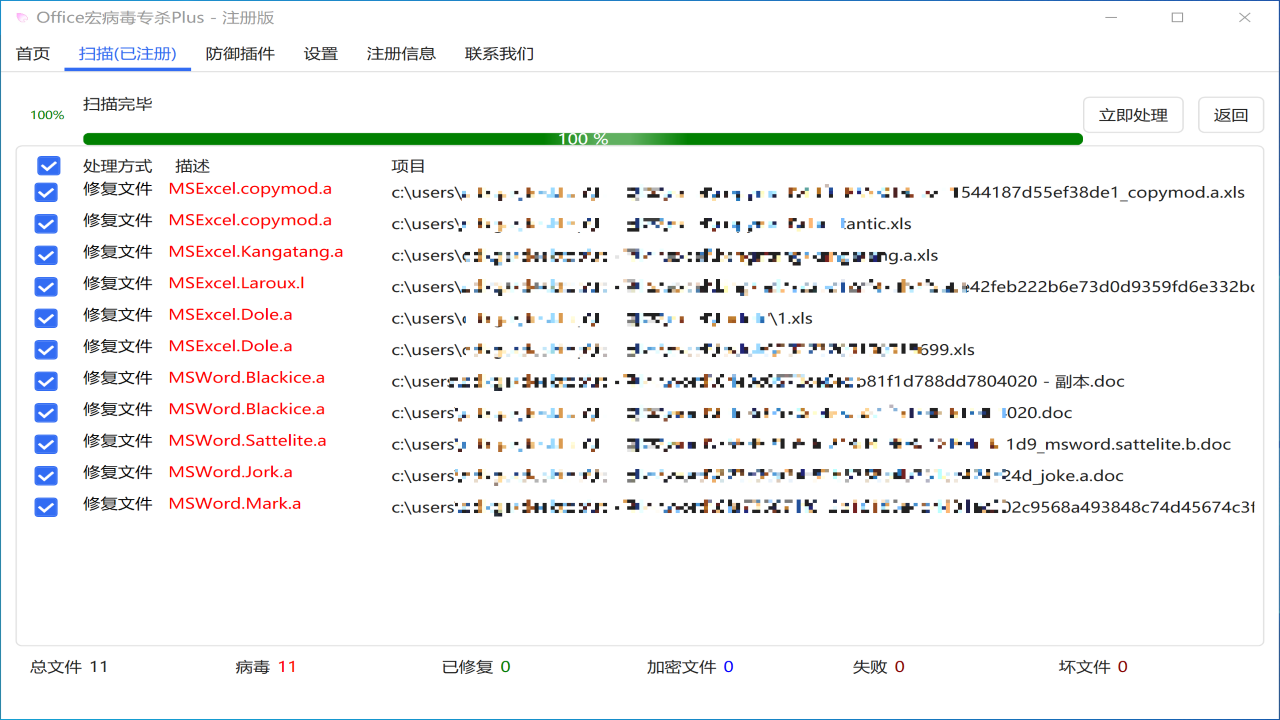Screen dimensions: 1280x720
Task: Click the green 100% progress bar
Action: click(582, 139)
